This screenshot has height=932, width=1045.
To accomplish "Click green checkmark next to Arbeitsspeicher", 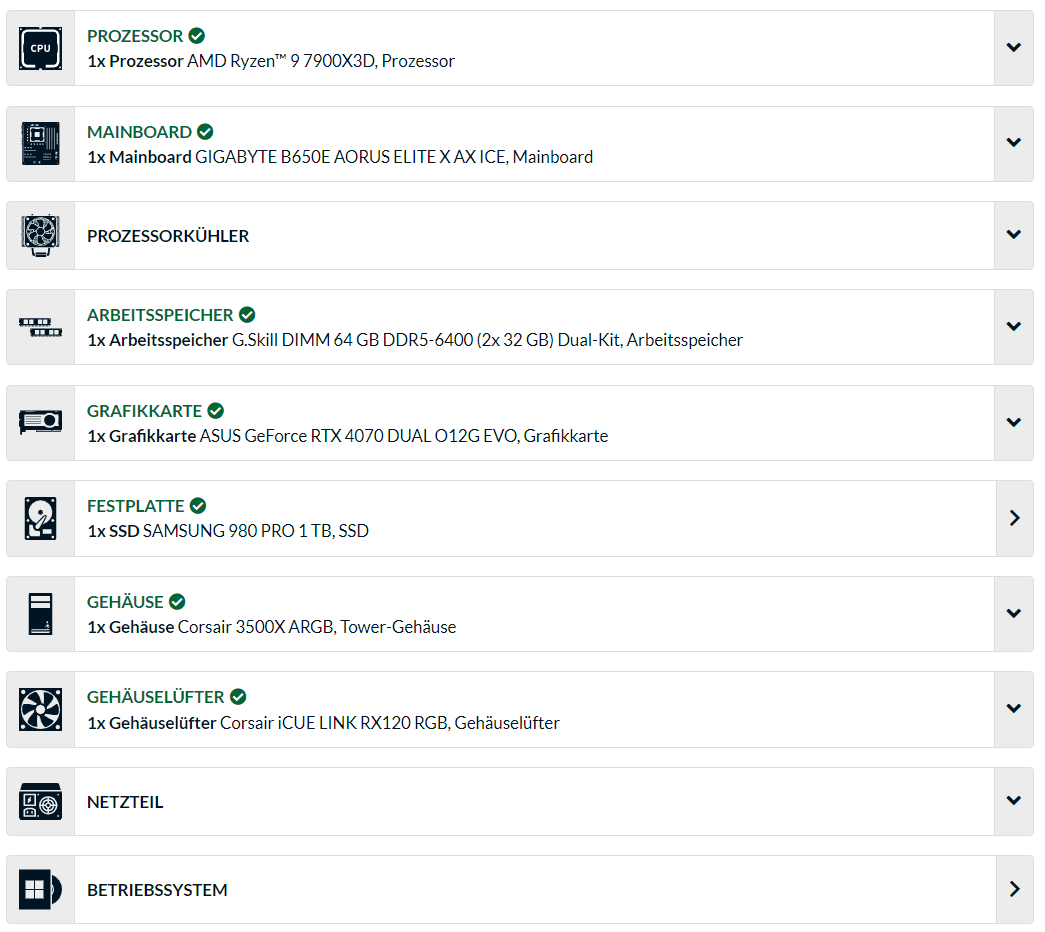I will (247, 314).
